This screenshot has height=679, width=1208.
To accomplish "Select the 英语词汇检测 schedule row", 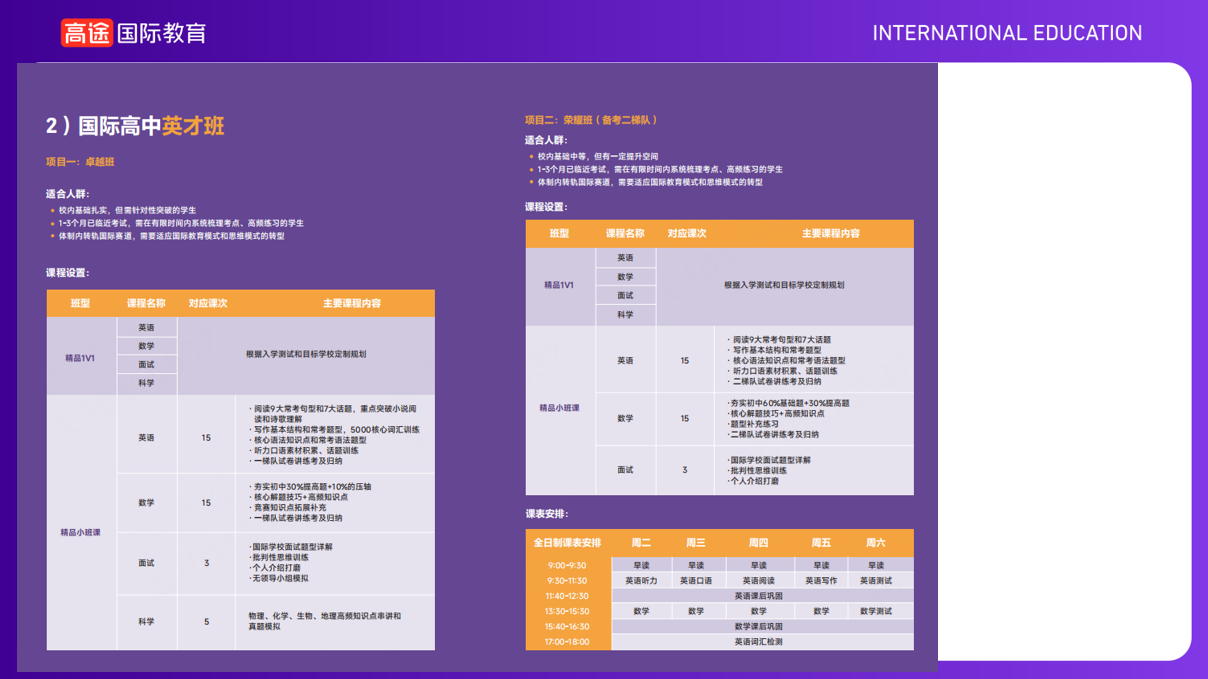I will 758,642.
